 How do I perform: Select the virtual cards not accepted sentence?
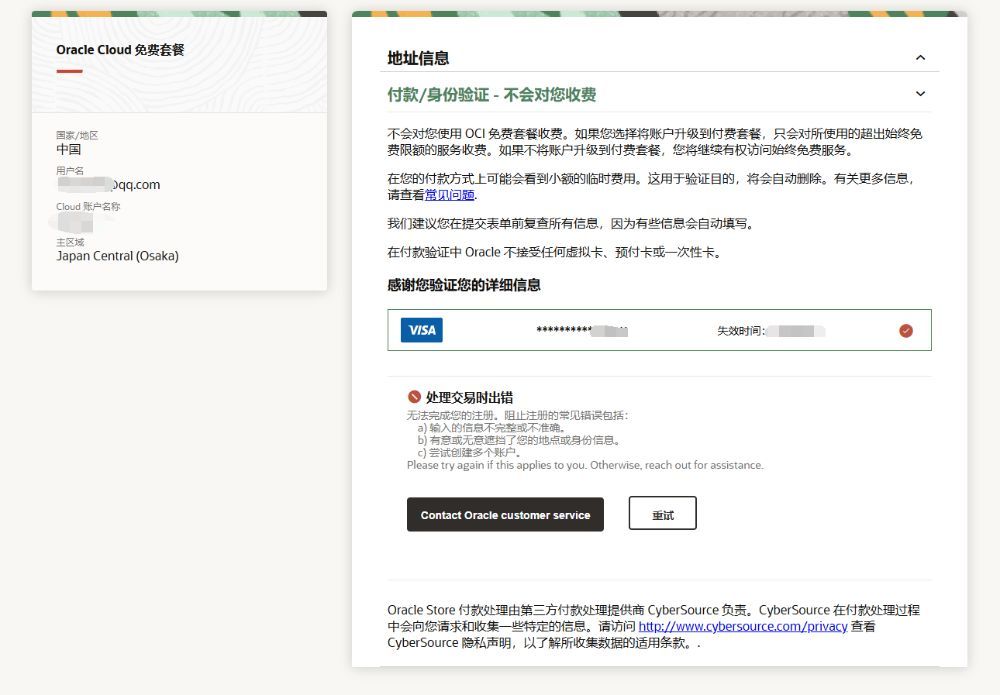tap(555, 252)
